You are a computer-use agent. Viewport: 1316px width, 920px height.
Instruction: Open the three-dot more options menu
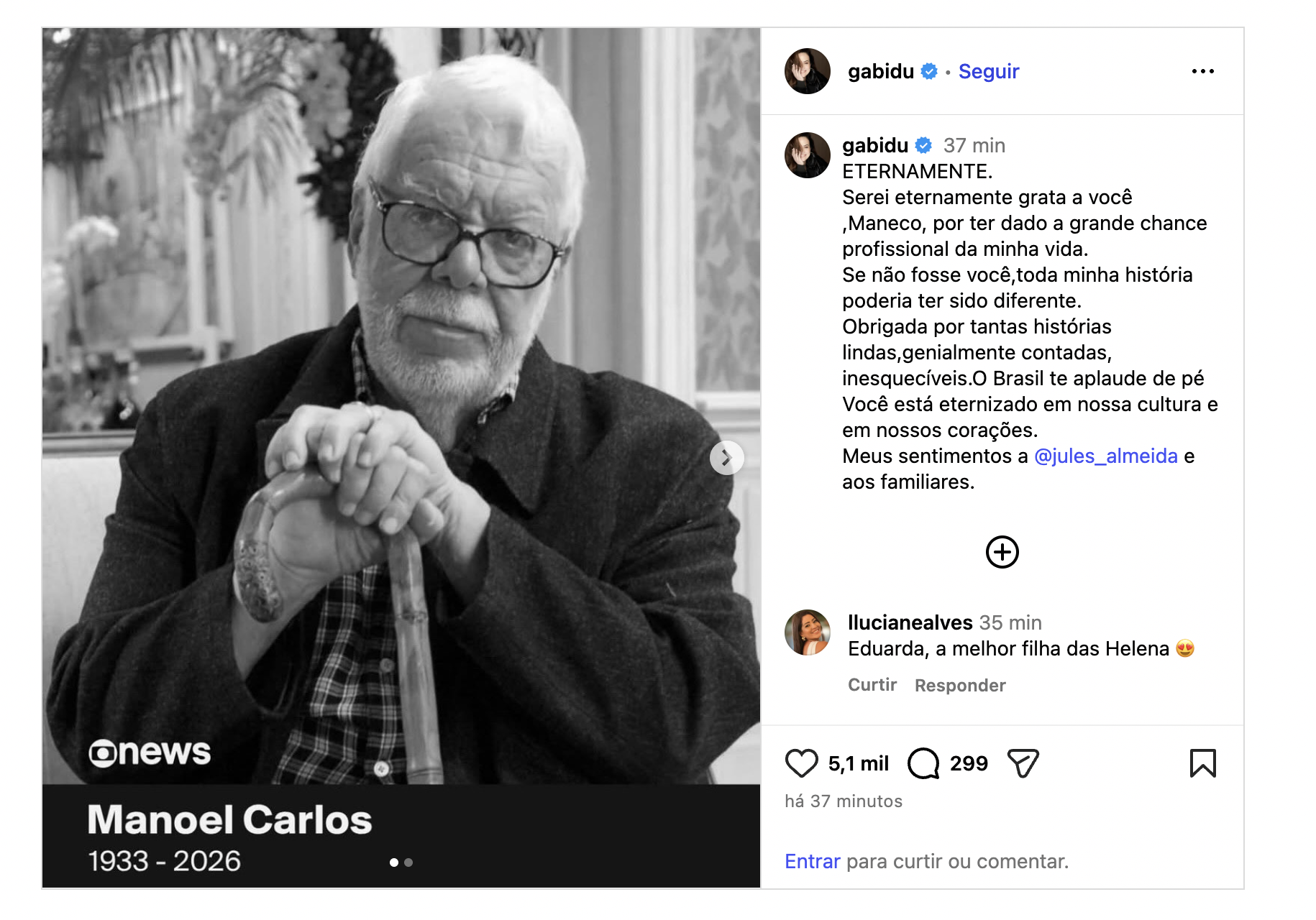click(x=1202, y=71)
